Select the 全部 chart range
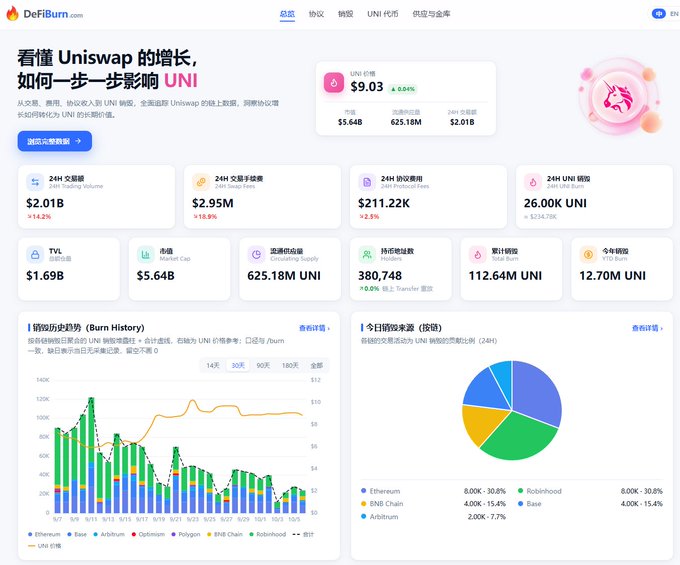The height and width of the screenshot is (565, 680). [x=317, y=366]
